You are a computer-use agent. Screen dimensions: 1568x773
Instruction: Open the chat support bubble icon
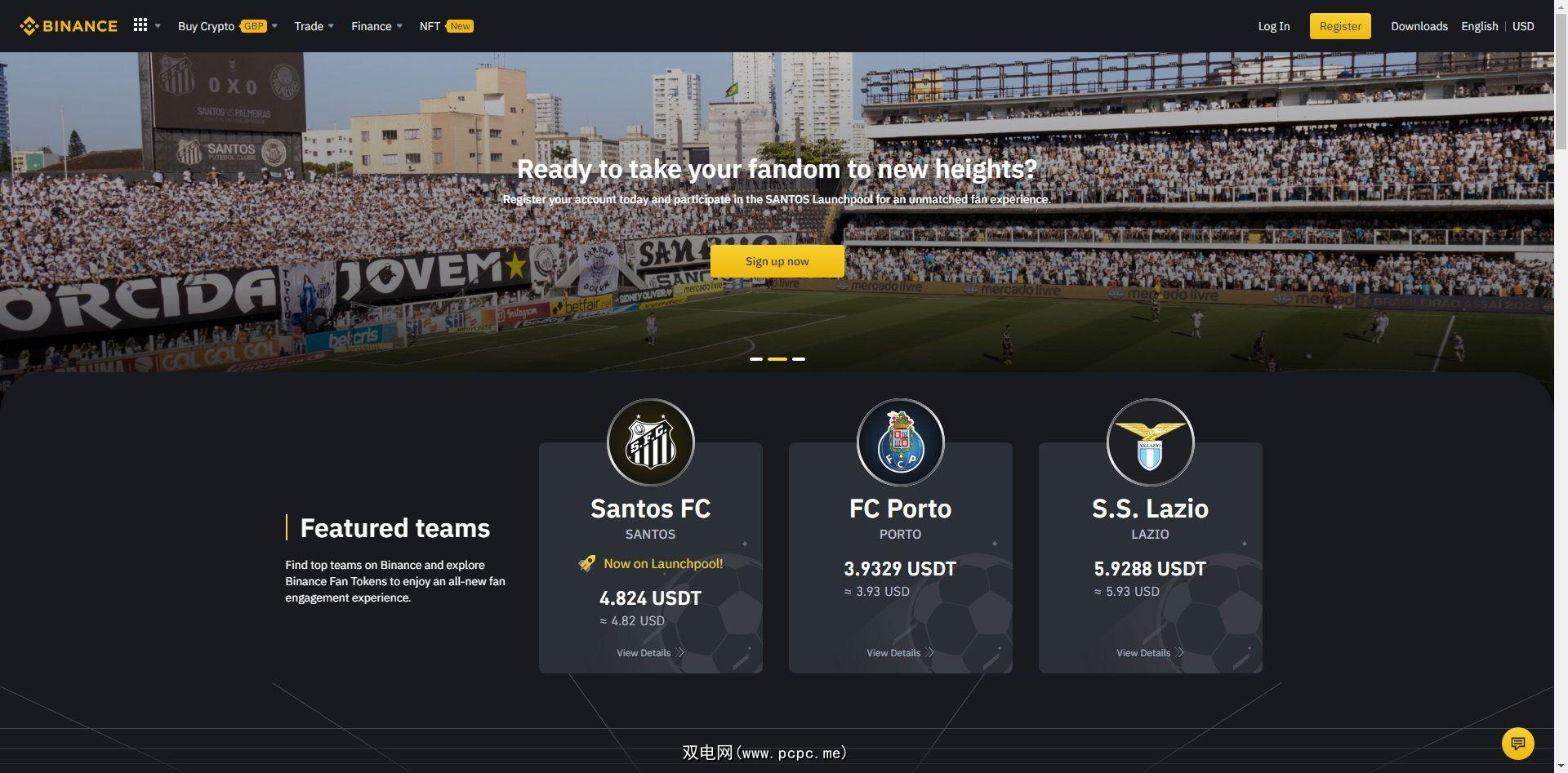[x=1518, y=744]
